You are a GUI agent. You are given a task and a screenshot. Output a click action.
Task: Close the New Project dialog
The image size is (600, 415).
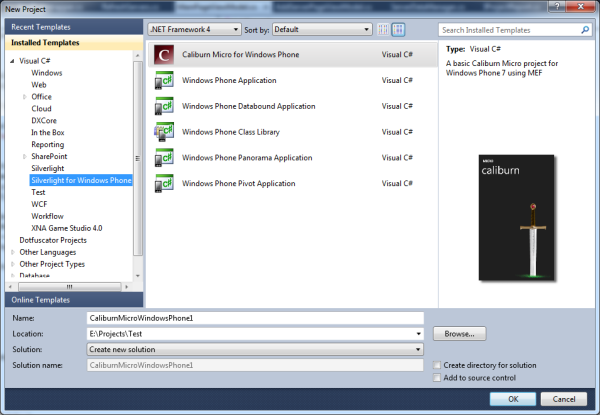[580, 6]
